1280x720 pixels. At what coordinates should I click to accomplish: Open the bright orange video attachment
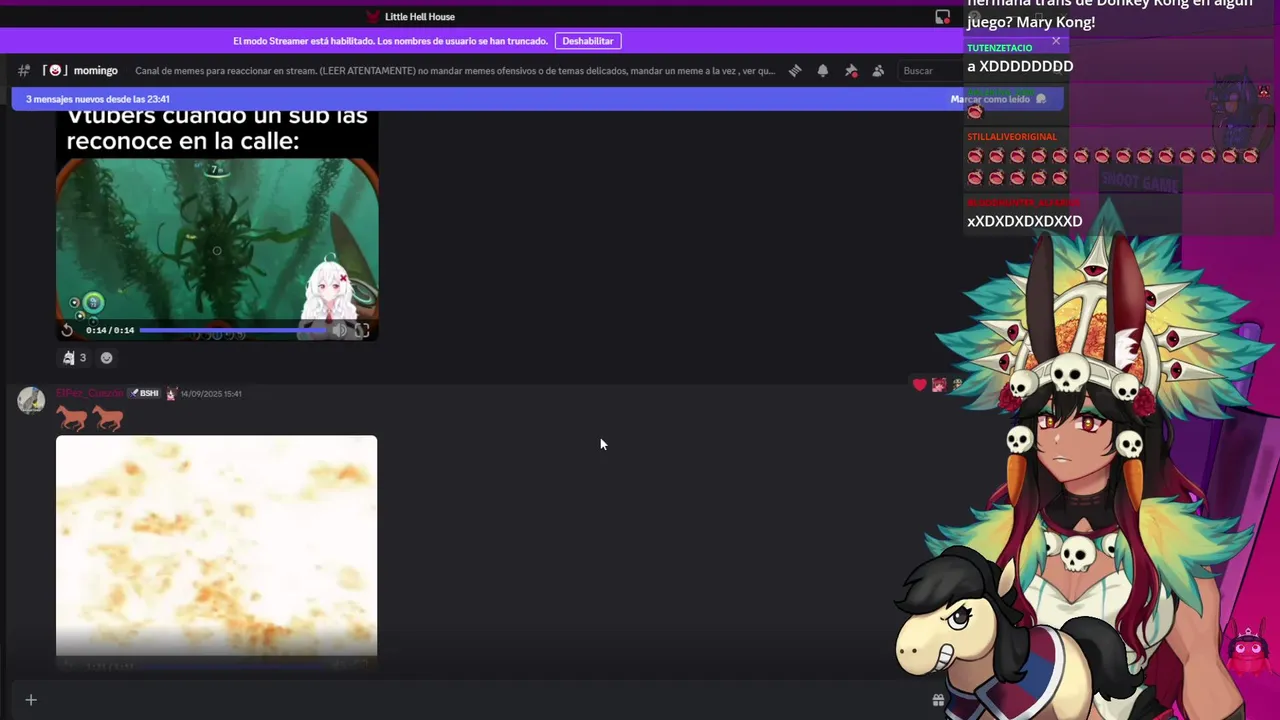tap(216, 546)
